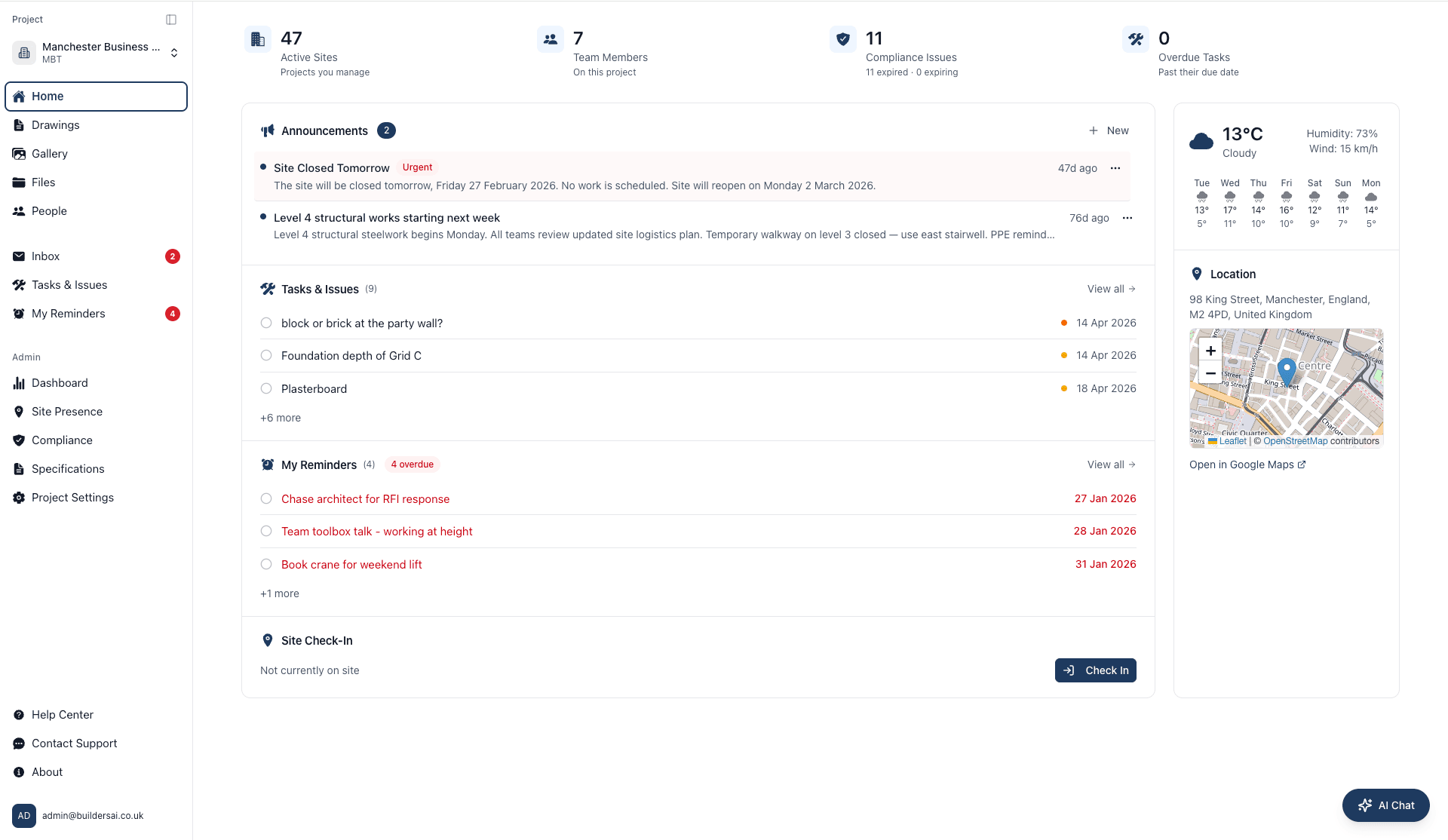The image size is (1448, 840).
Task: Open Drawings from sidebar menu
Action: (55, 125)
